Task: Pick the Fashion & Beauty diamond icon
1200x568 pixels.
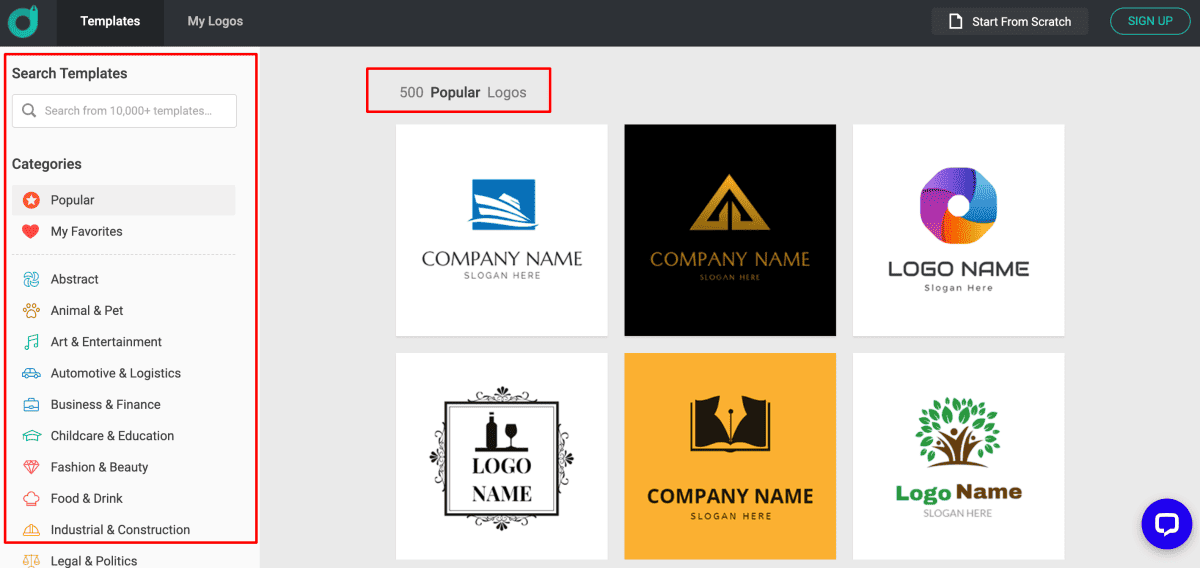Action: click(31, 467)
